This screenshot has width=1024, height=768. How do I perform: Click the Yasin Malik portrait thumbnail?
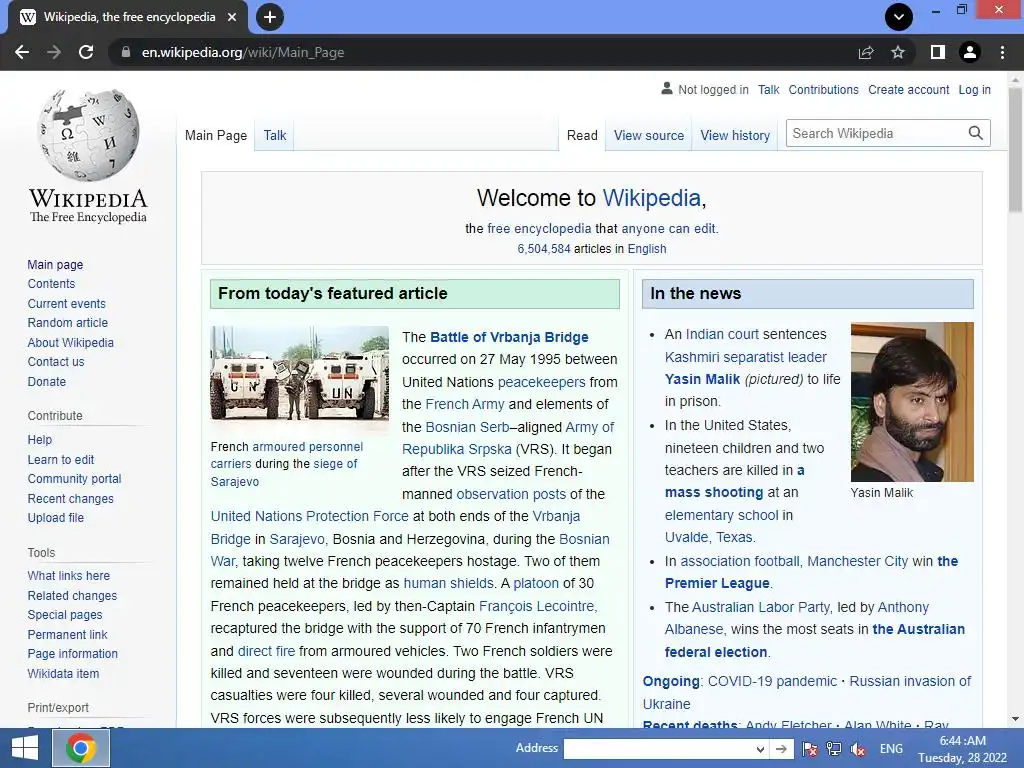pyautogui.click(x=912, y=402)
